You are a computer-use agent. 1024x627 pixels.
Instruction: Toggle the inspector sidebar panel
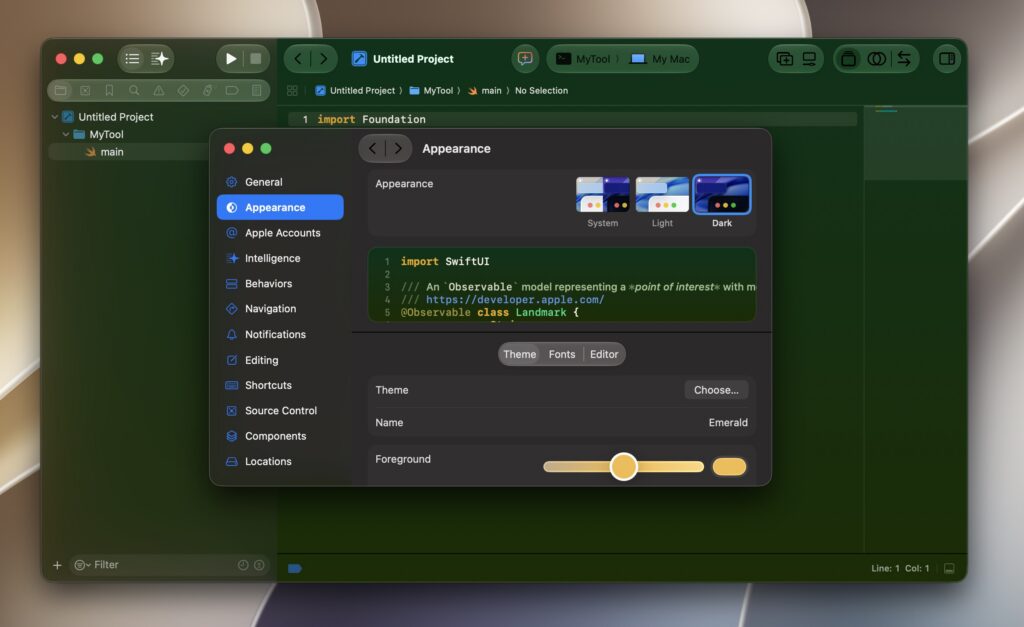pyautogui.click(x=947, y=59)
